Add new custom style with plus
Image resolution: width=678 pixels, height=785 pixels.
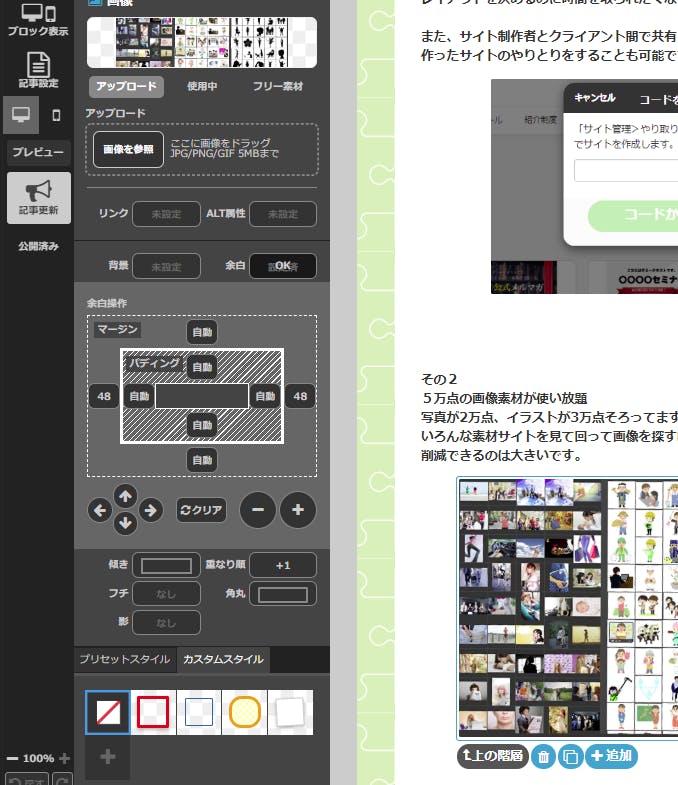click(108, 756)
